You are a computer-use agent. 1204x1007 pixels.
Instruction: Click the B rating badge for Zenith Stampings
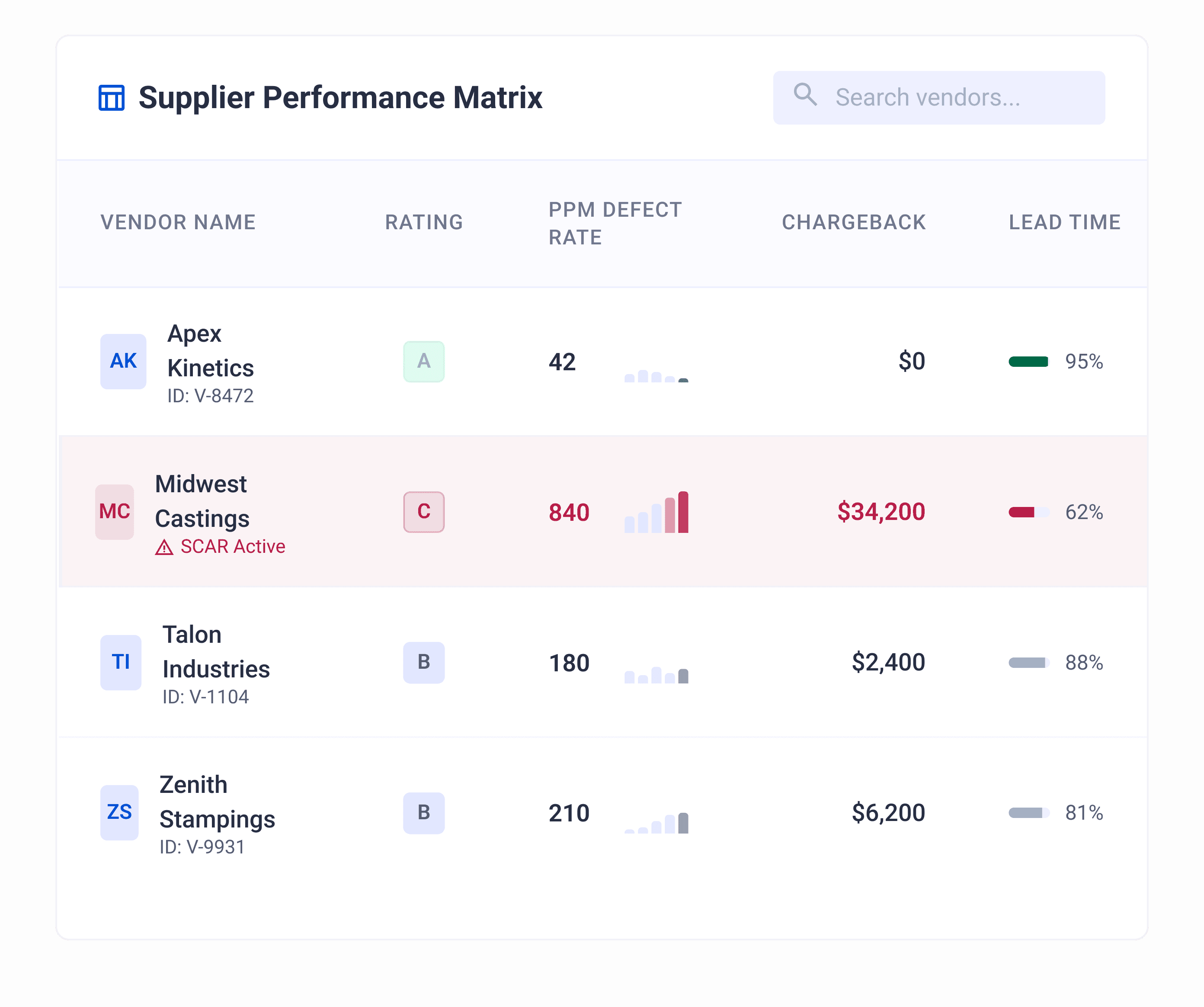424,813
